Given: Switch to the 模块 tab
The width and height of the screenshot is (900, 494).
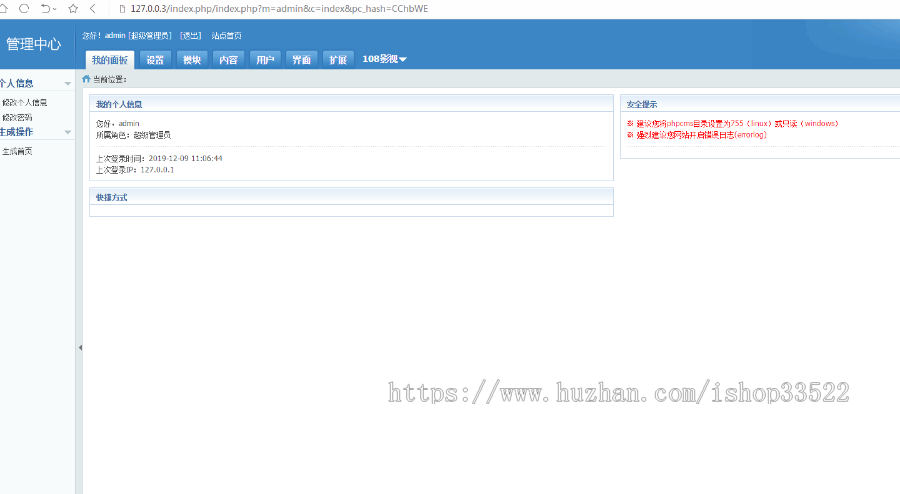Looking at the screenshot, I should point(192,60).
